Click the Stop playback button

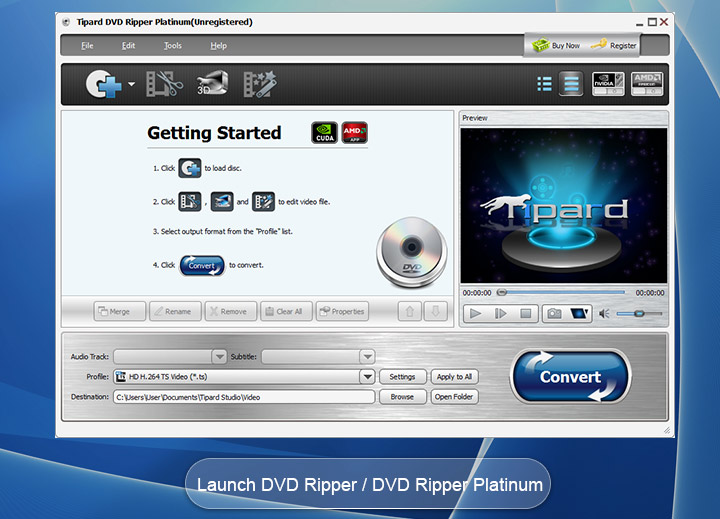coord(526,314)
